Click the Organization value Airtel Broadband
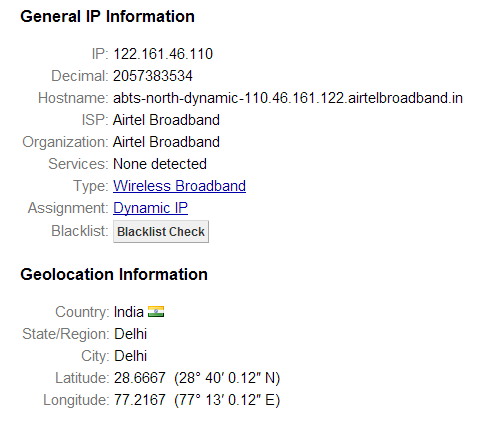The image size is (483, 425). coord(166,142)
